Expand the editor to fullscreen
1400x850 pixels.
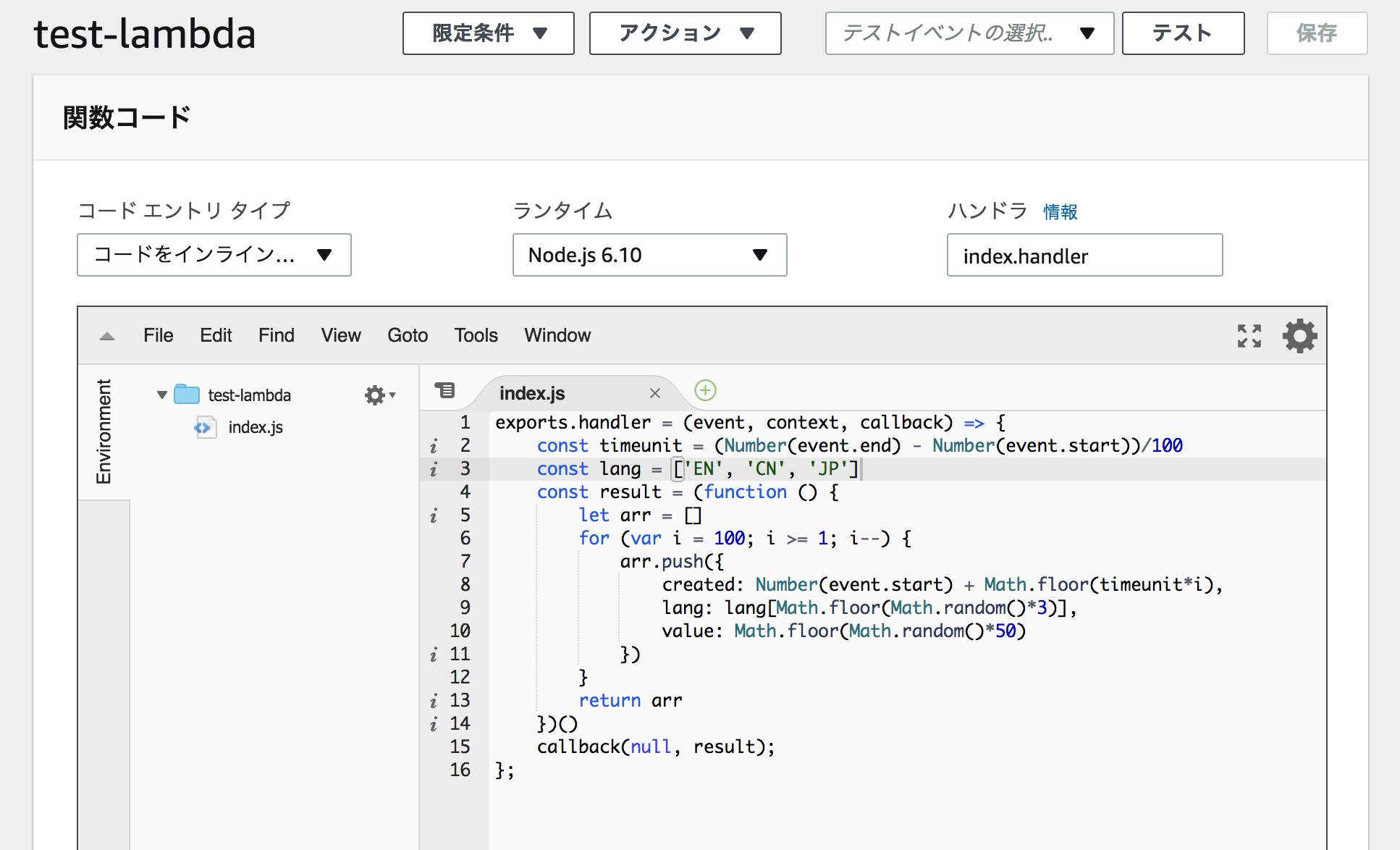tap(1249, 335)
